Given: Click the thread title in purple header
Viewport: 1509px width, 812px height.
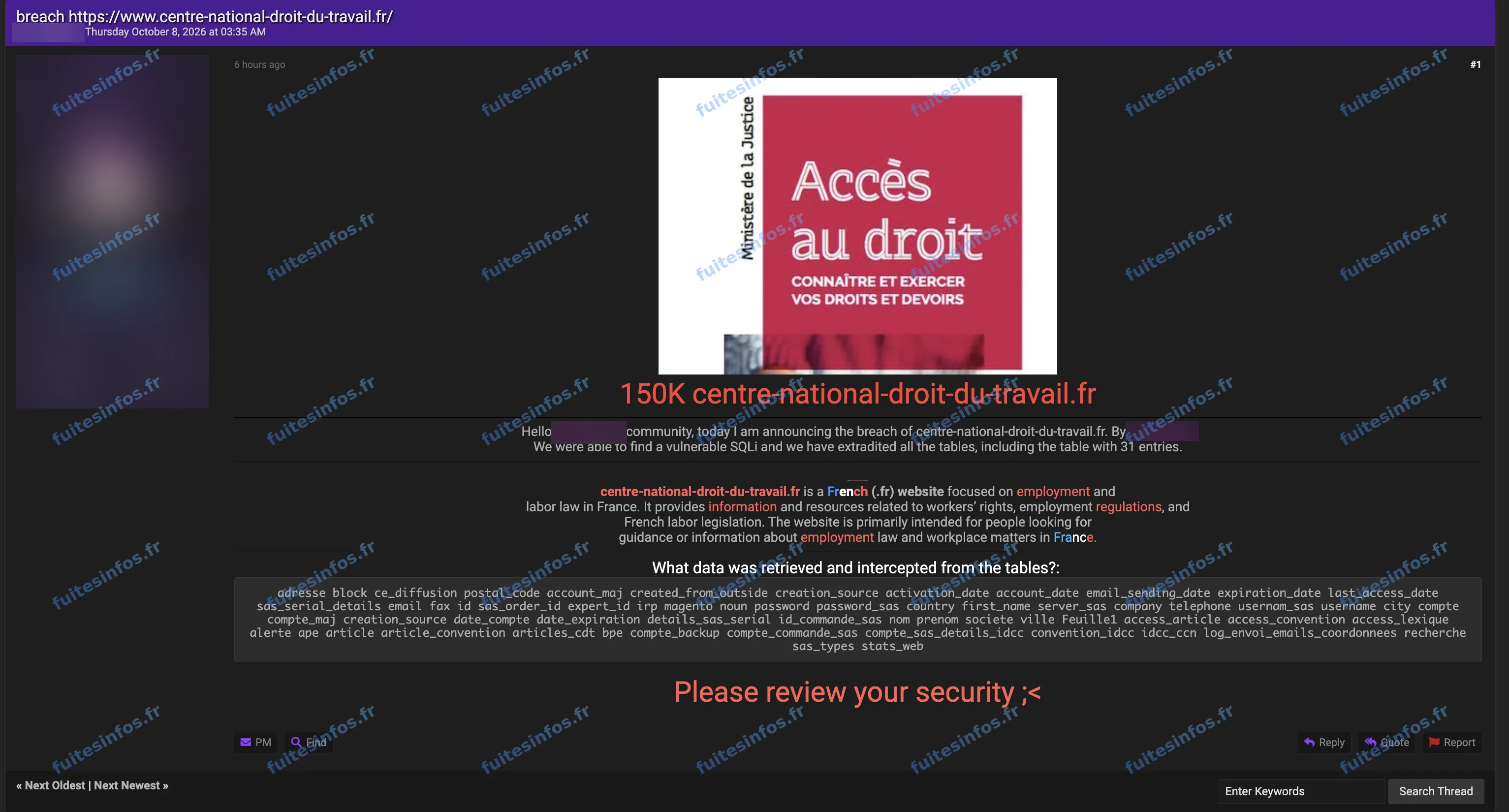Looking at the screenshot, I should [x=204, y=16].
